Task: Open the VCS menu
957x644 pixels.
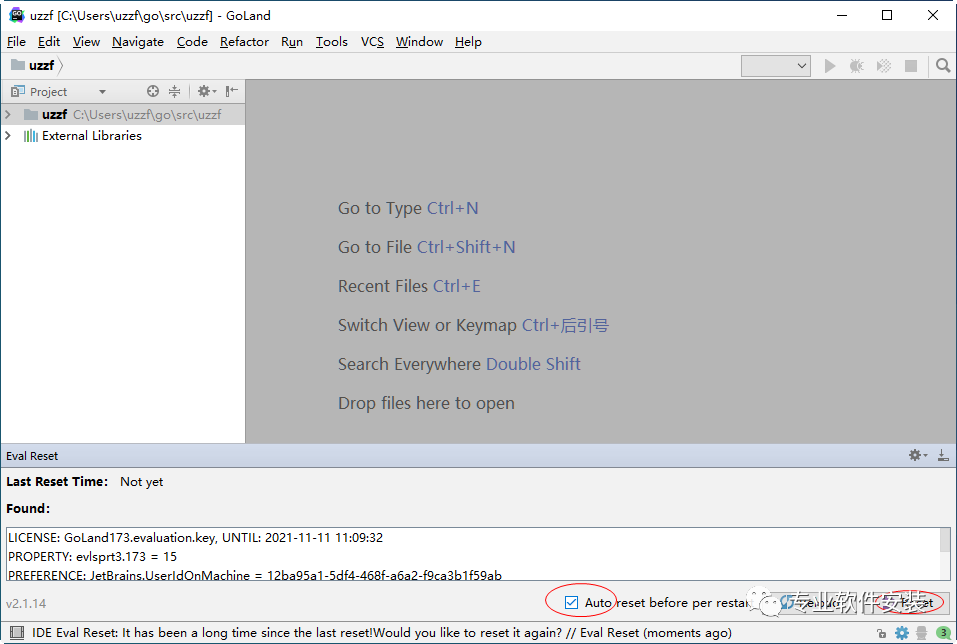Action: click(372, 42)
